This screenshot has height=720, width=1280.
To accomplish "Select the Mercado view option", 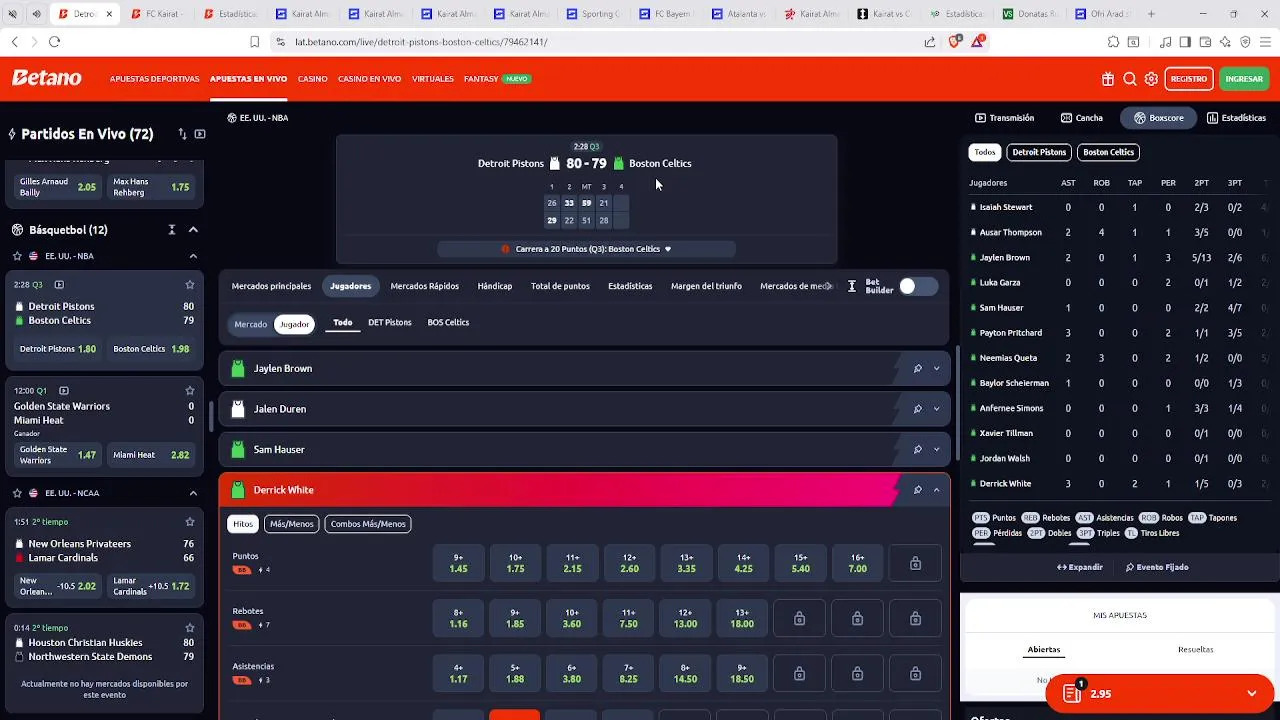I will (250, 324).
